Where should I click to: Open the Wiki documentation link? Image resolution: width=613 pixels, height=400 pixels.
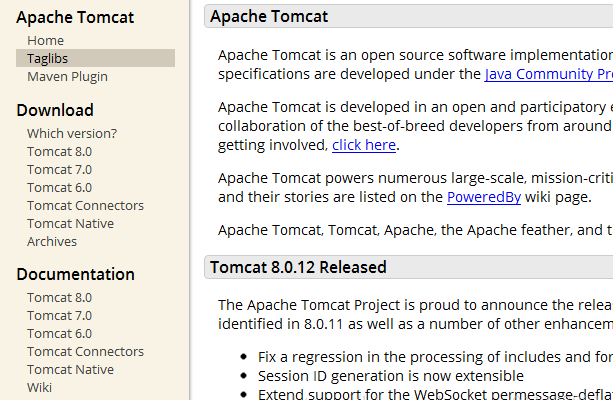tap(39, 387)
